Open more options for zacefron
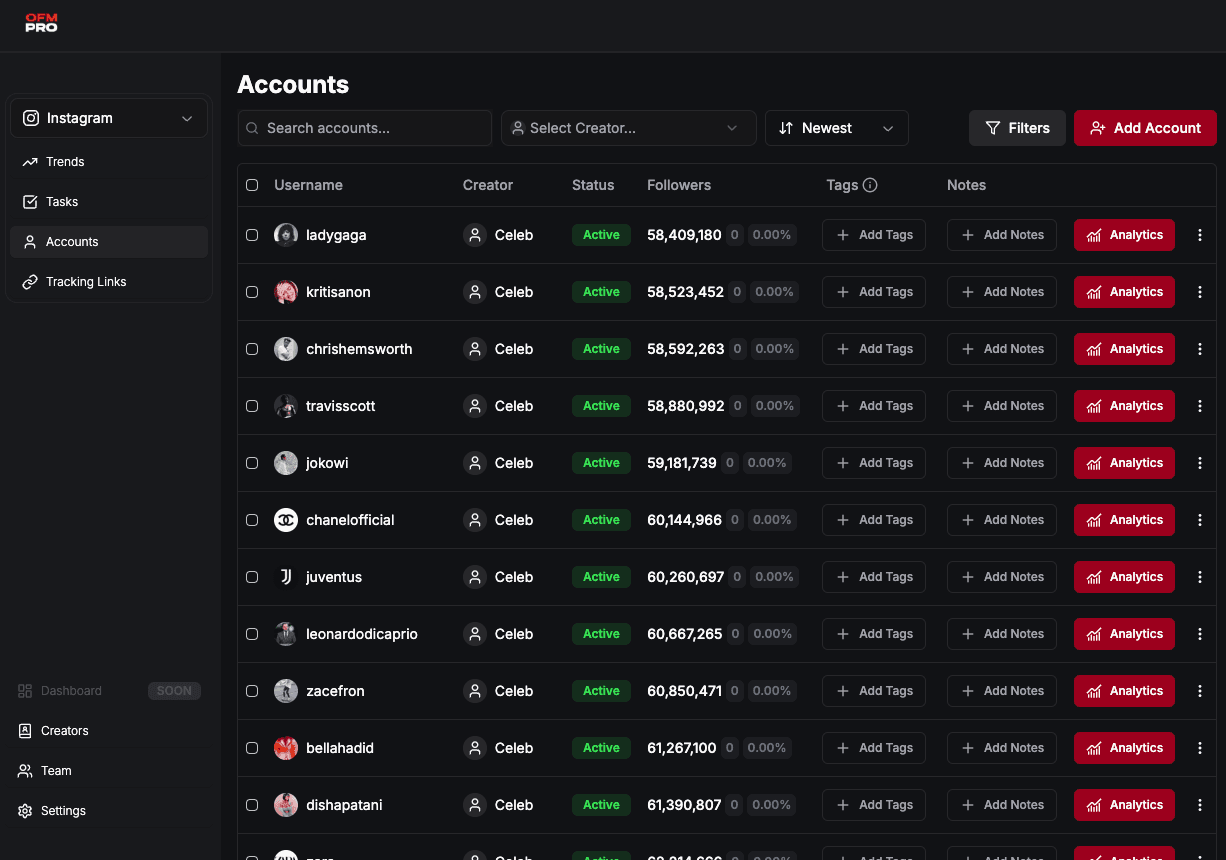This screenshot has width=1226, height=860. click(x=1200, y=691)
